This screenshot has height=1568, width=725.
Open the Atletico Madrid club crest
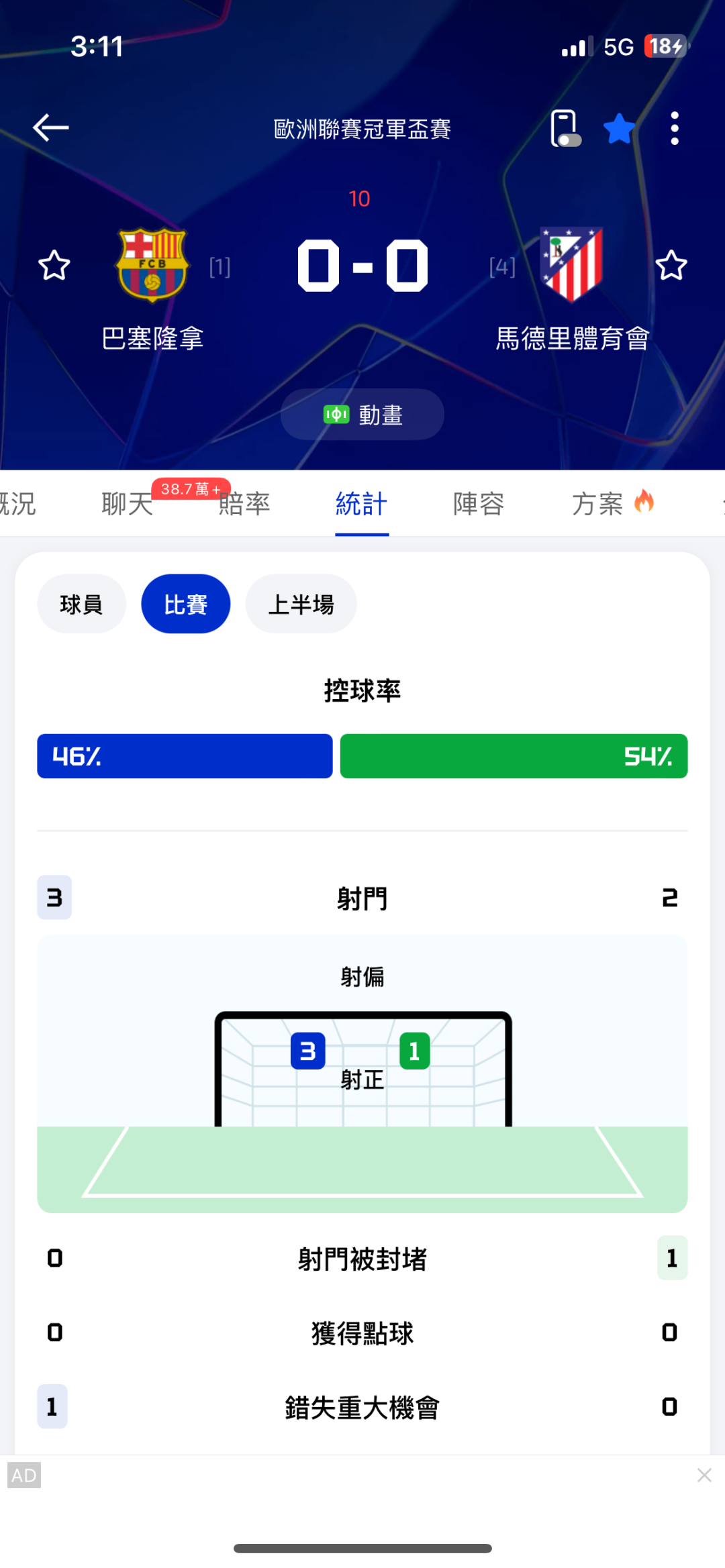[x=573, y=265]
